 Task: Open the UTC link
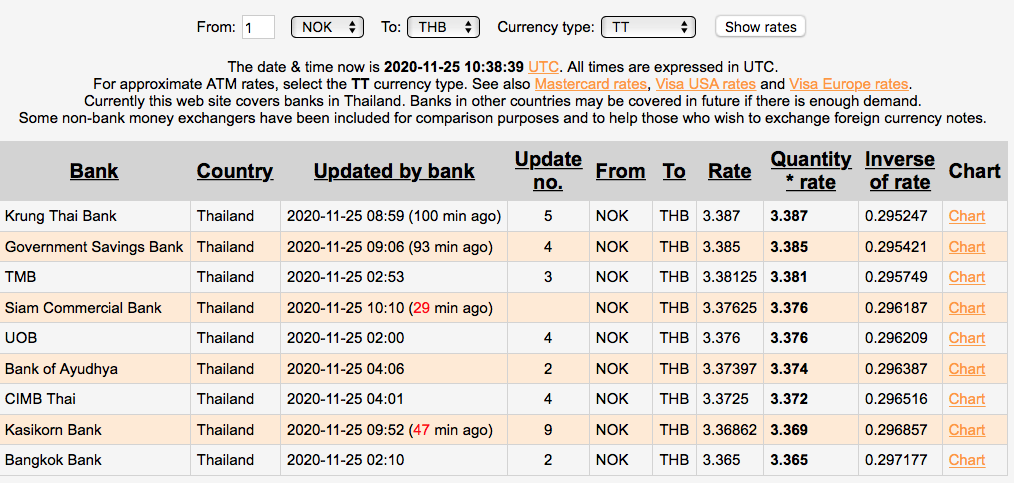coord(544,65)
